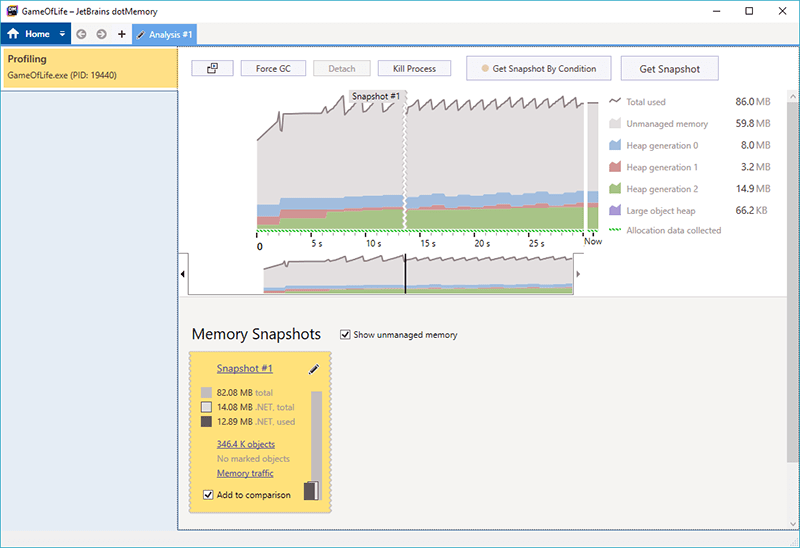Take a snapshot with Get Snapshot
The image size is (800, 548).
coord(669,69)
